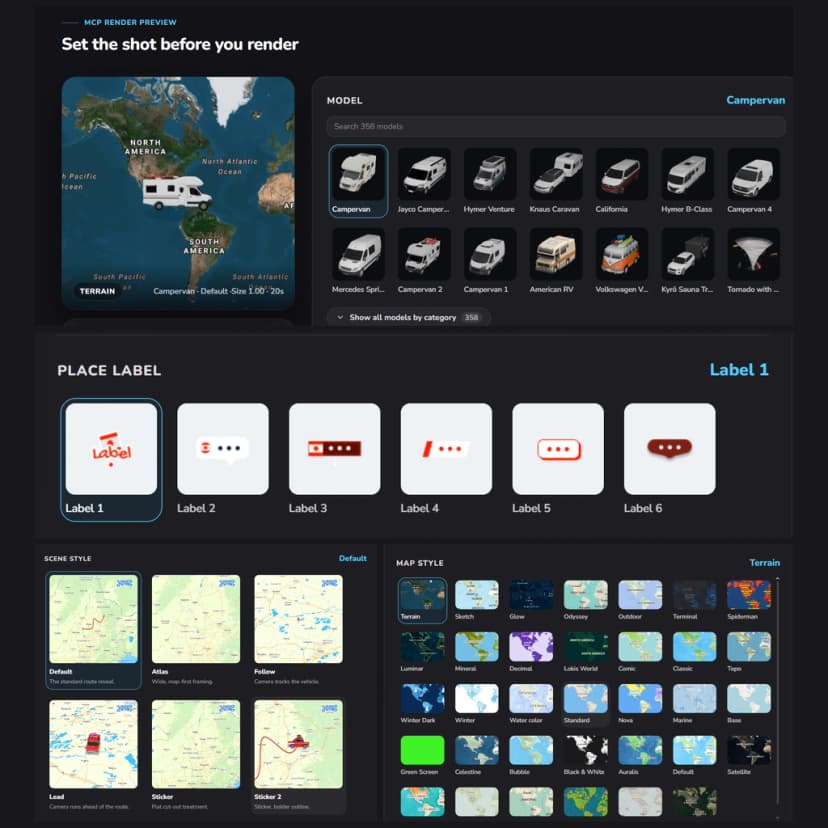The width and height of the screenshot is (828, 828).
Task: Pick the Standard map style
Action: [x=586, y=698]
